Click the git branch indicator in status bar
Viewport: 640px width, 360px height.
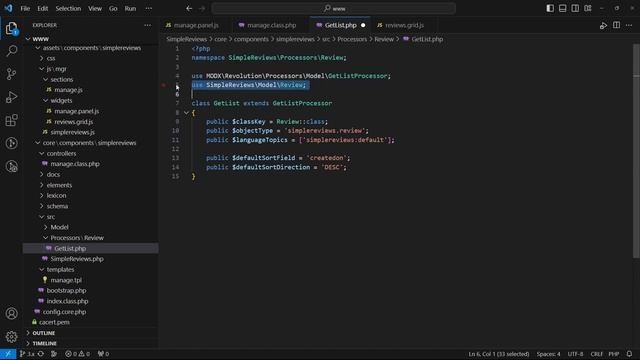[x=27, y=354]
